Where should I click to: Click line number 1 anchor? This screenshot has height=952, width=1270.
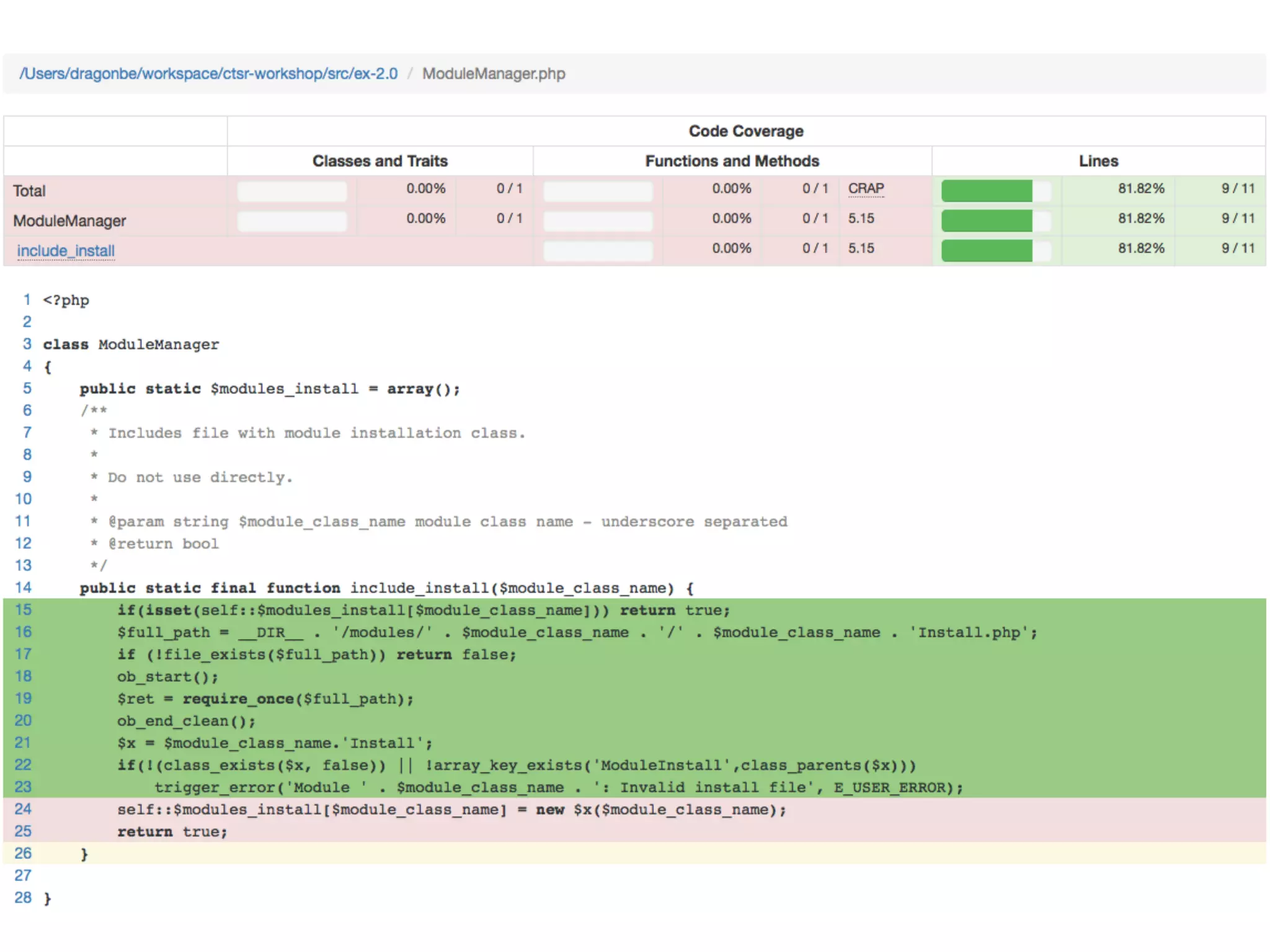point(27,300)
